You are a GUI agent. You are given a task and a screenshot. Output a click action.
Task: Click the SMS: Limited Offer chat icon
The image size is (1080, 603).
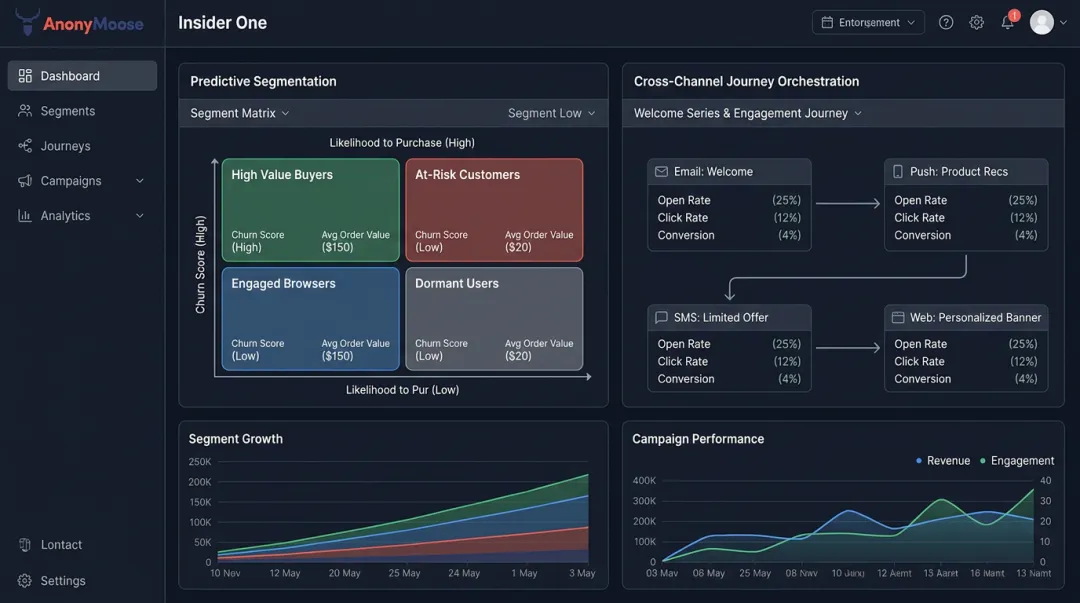point(661,317)
